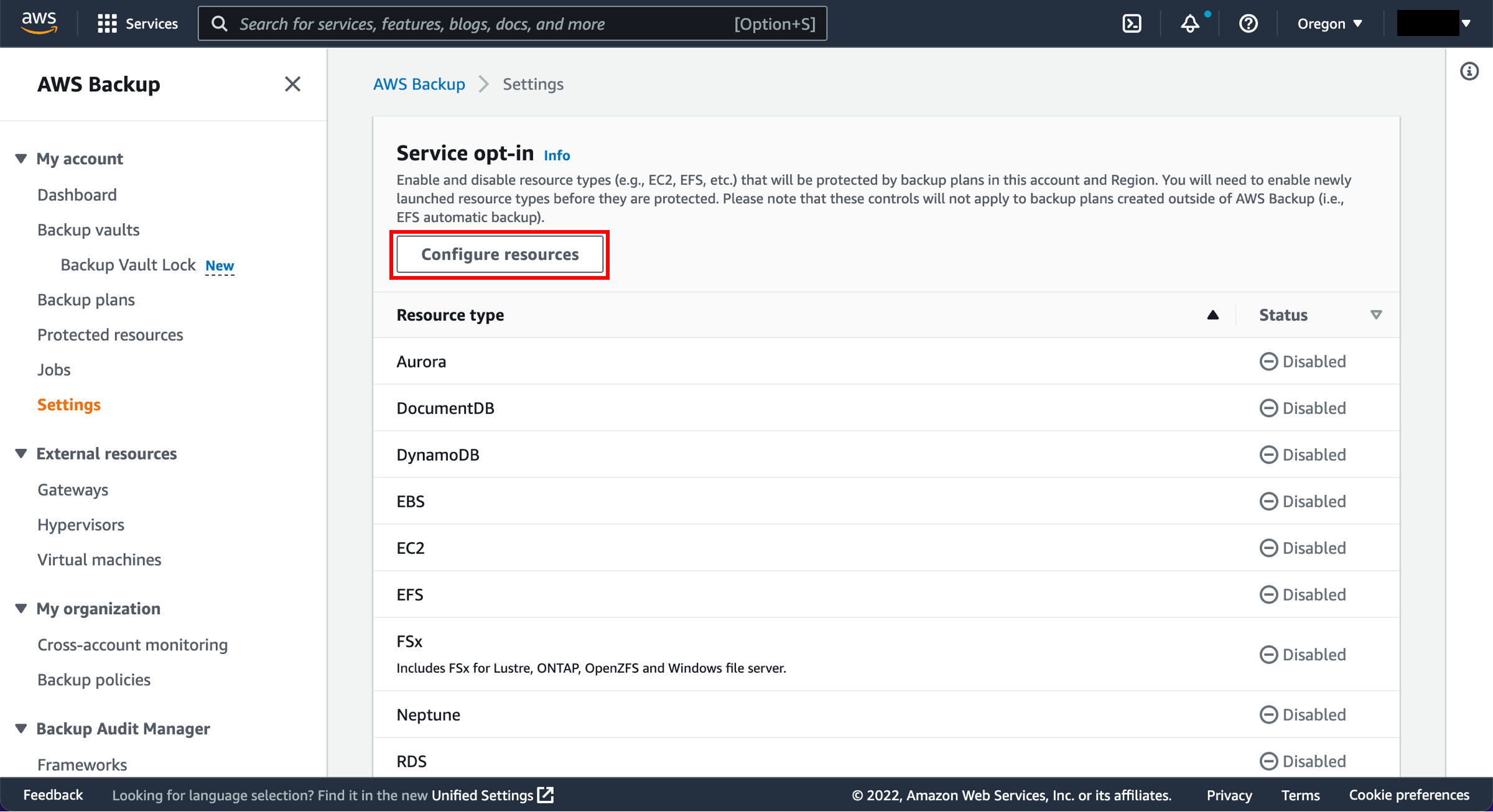Click the Aurora resource type row
The width and height of the screenshot is (1493, 812).
[x=886, y=361]
